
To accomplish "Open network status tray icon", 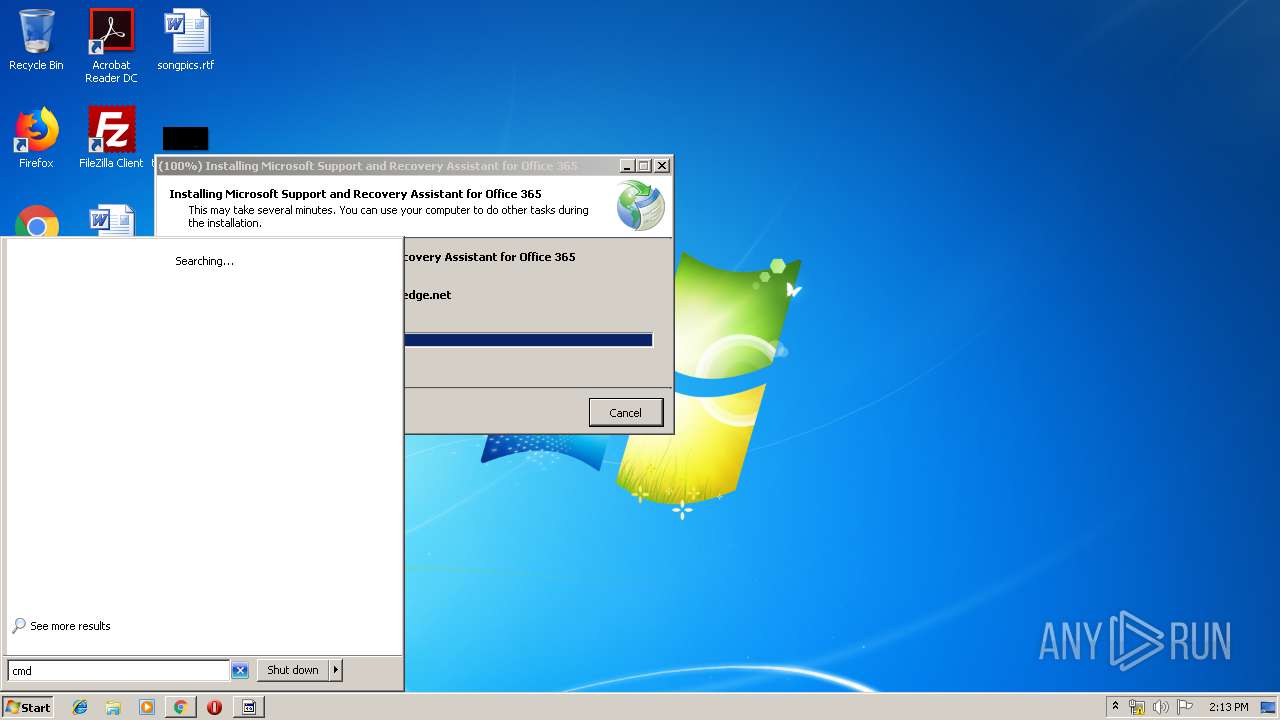I will click(x=1137, y=707).
